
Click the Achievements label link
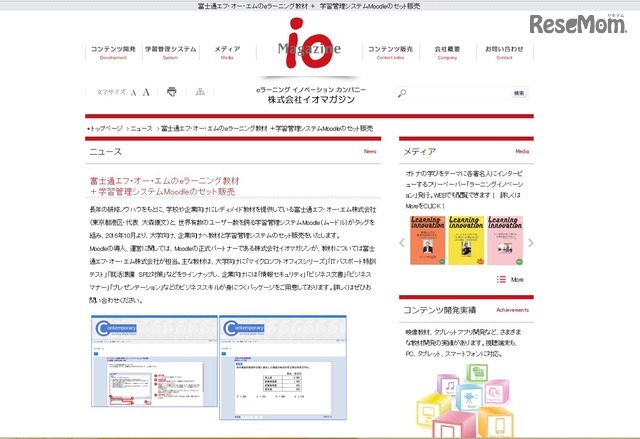[513, 310]
